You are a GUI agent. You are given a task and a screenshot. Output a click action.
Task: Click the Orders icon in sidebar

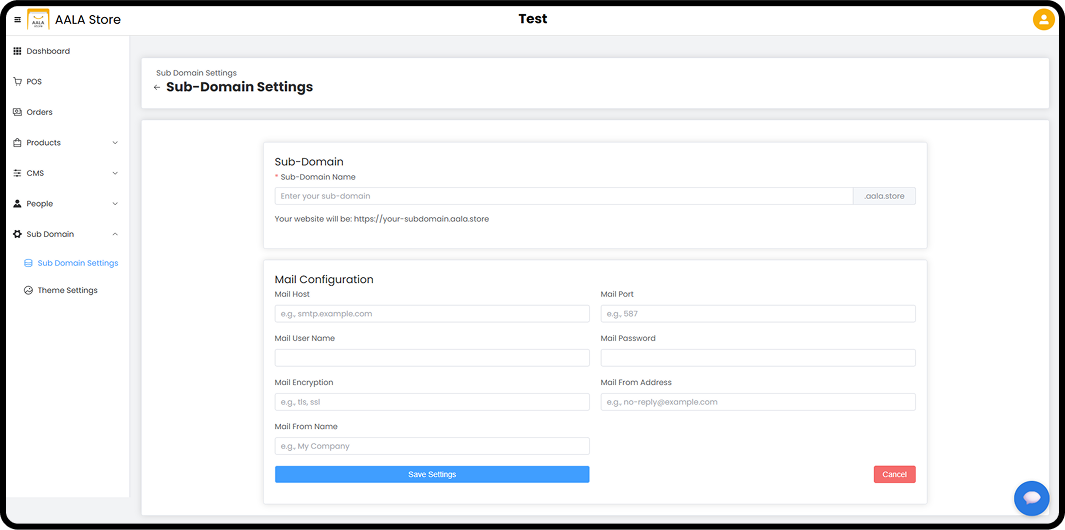[17, 112]
